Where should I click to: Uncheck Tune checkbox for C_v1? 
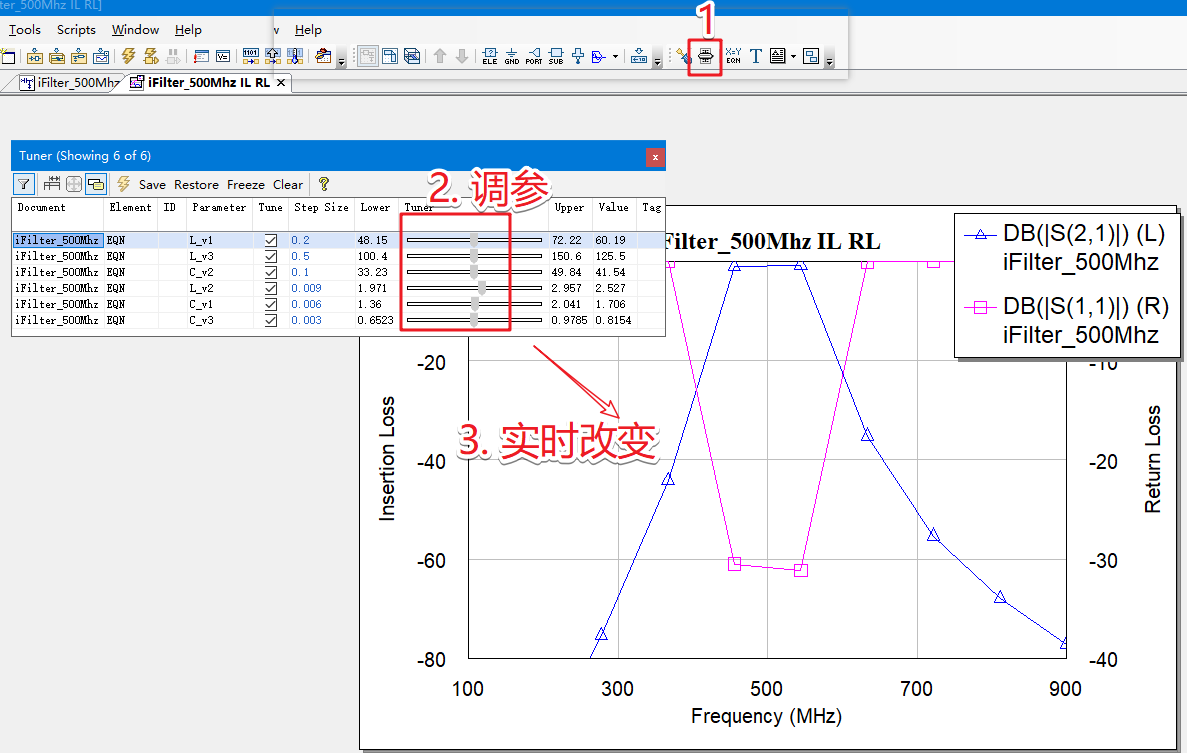coord(270,304)
